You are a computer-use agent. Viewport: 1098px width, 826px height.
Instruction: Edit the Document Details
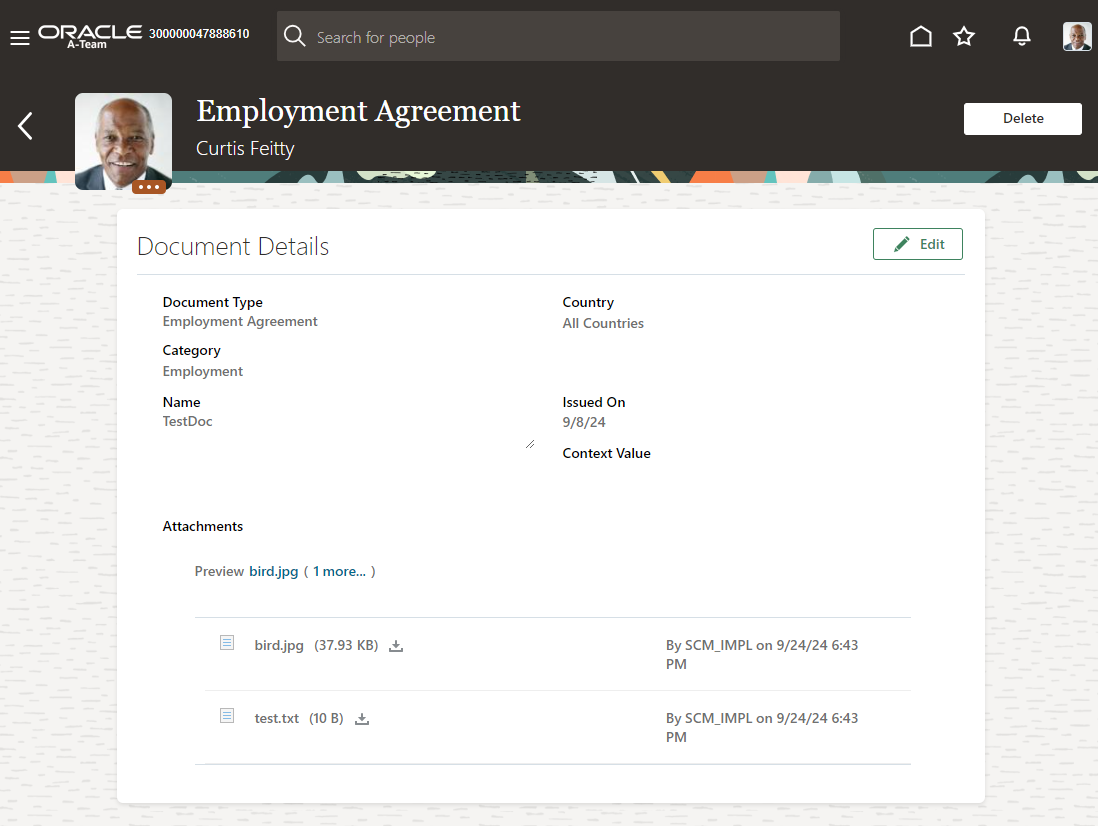point(917,244)
